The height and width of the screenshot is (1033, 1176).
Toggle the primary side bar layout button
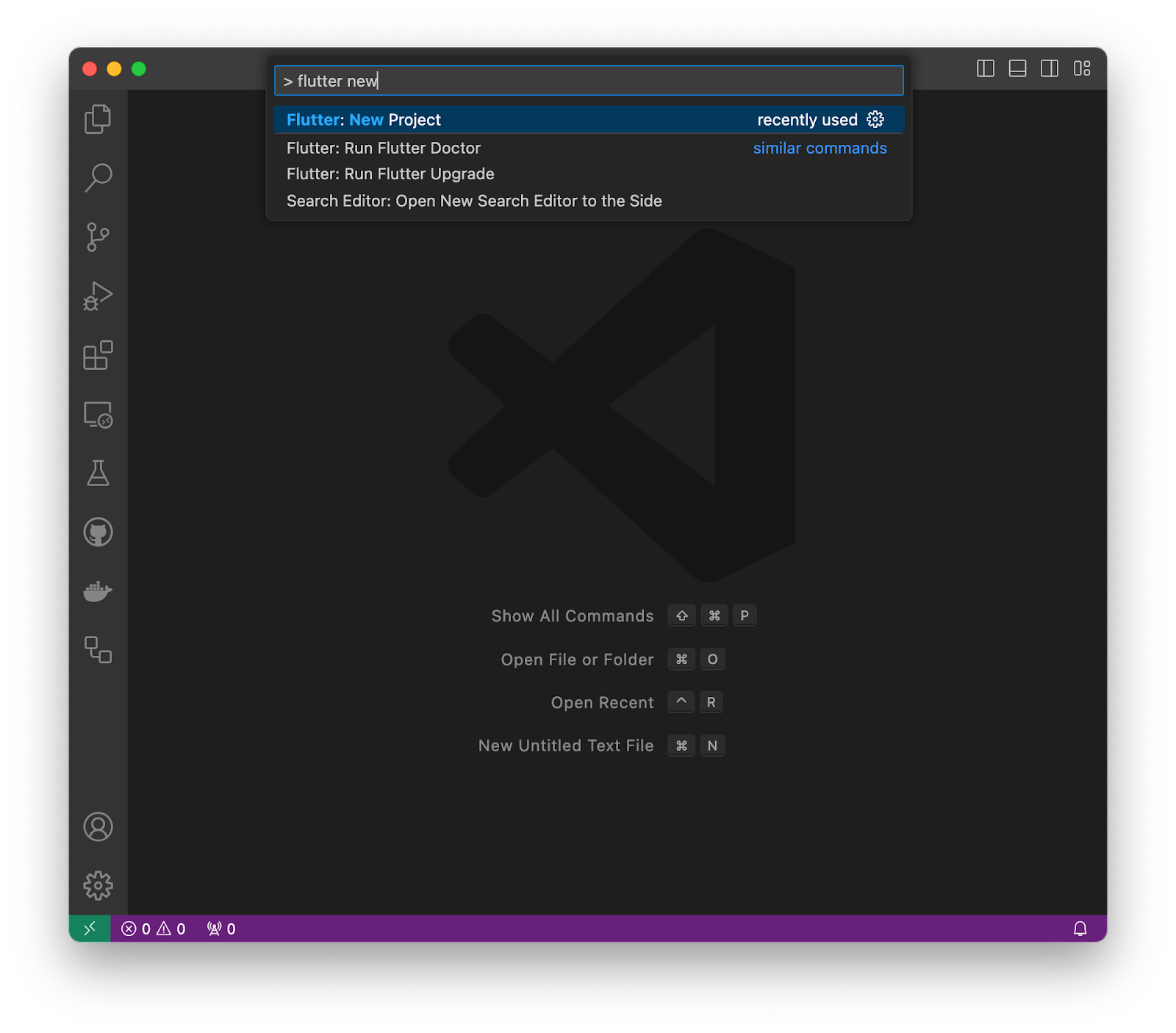click(986, 69)
